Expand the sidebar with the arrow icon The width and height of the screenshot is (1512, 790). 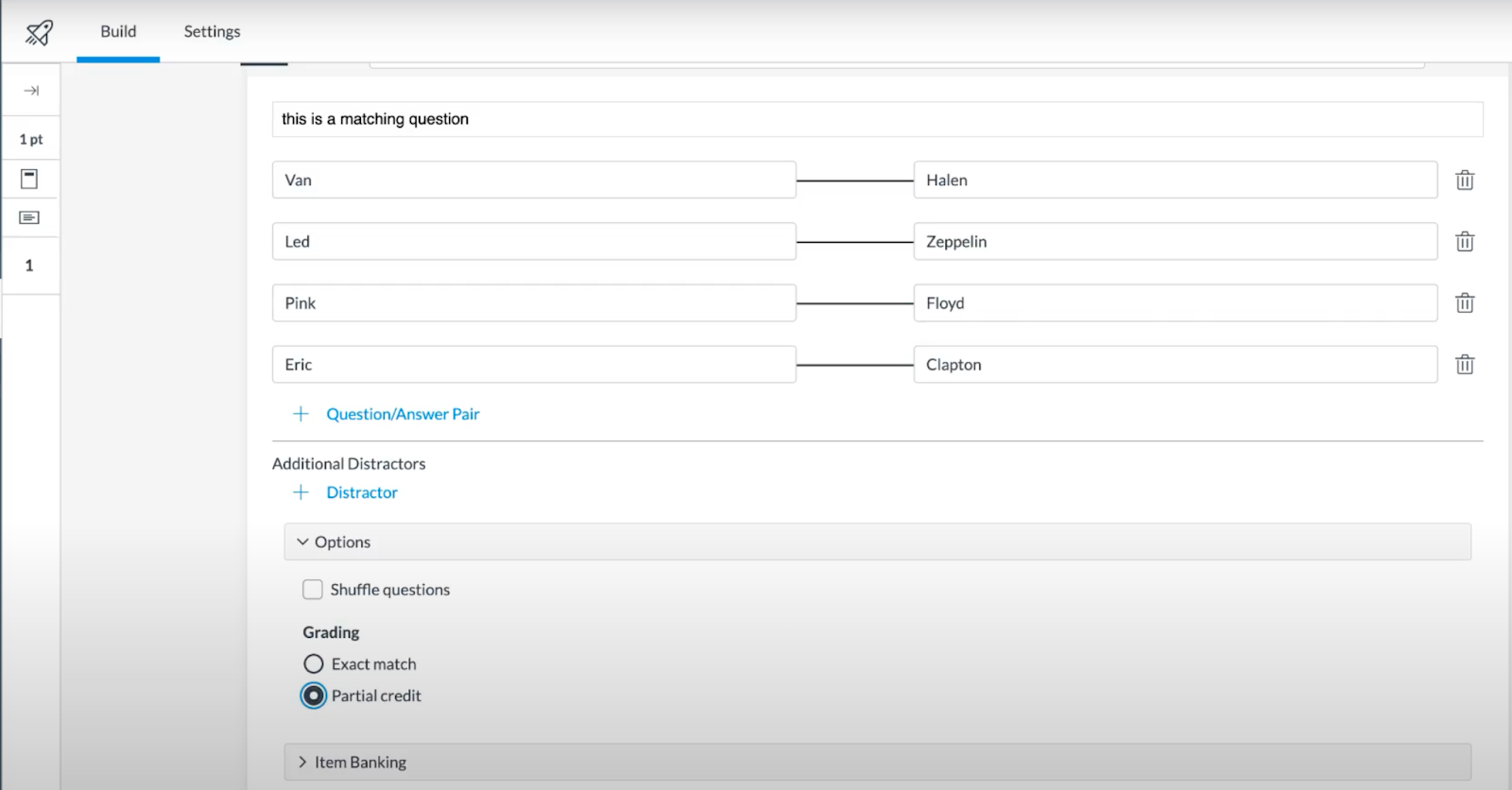pos(31,91)
